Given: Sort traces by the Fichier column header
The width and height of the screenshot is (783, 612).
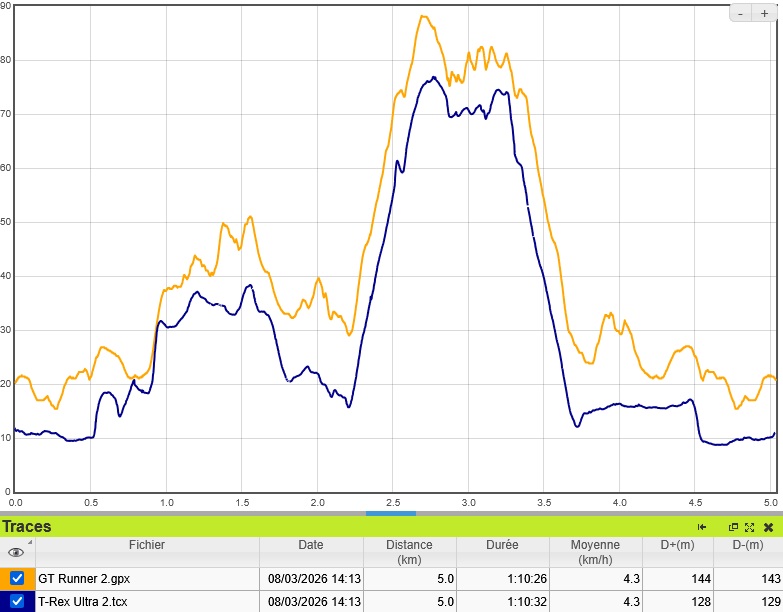Looking at the screenshot, I should pyautogui.click(x=147, y=545).
